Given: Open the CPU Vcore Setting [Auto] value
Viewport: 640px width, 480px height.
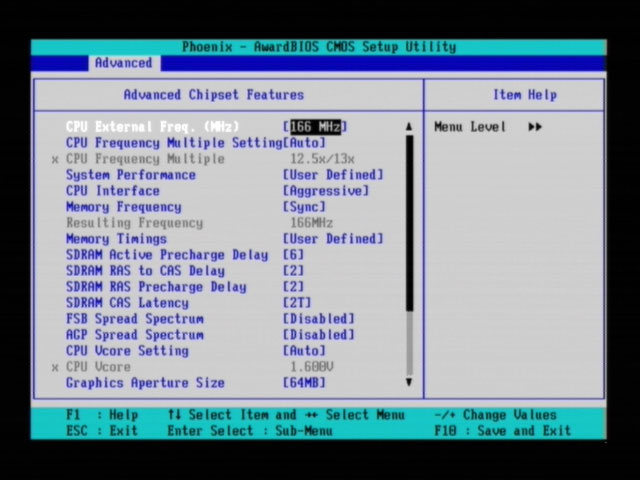Looking at the screenshot, I should 304,351.
